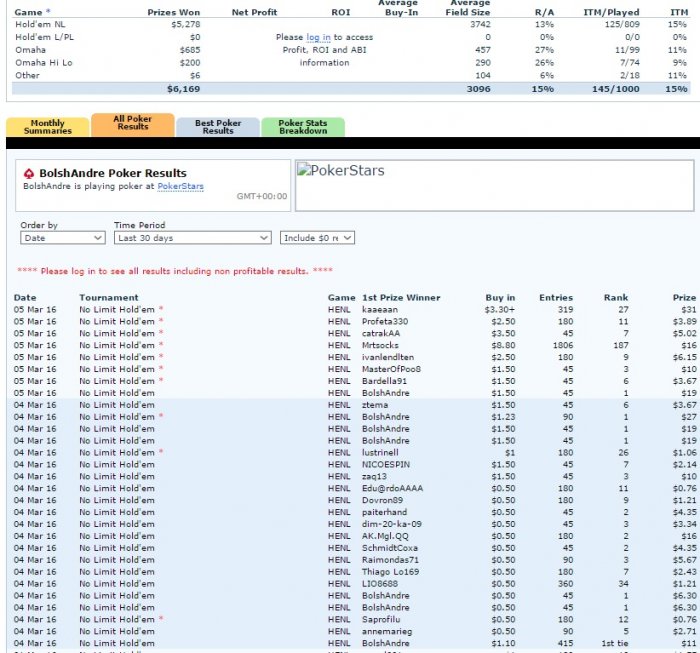Click the Mrtsocks winner entry
The height and width of the screenshot is (653, 700).
pyautogui.click(x=383, y=345)
